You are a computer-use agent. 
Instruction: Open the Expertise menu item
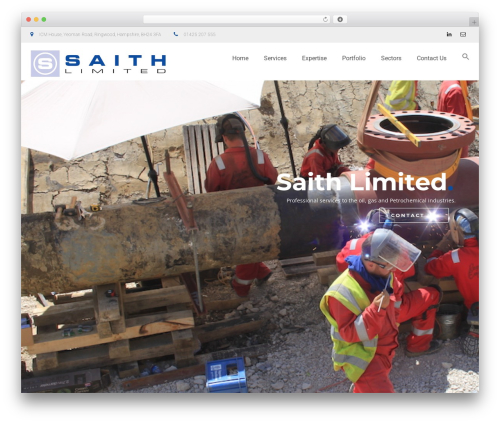314,58
